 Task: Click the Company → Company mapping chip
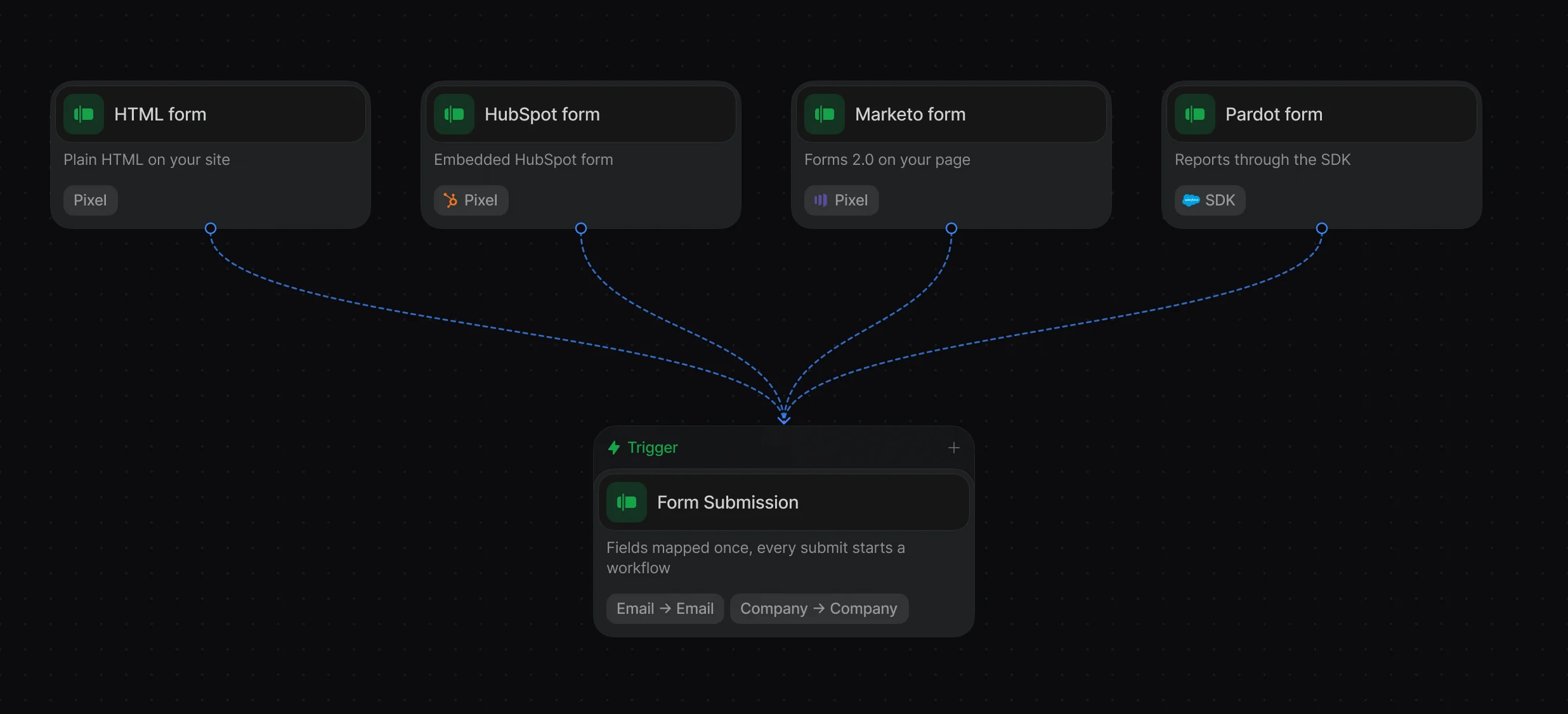tap(819, 609)
